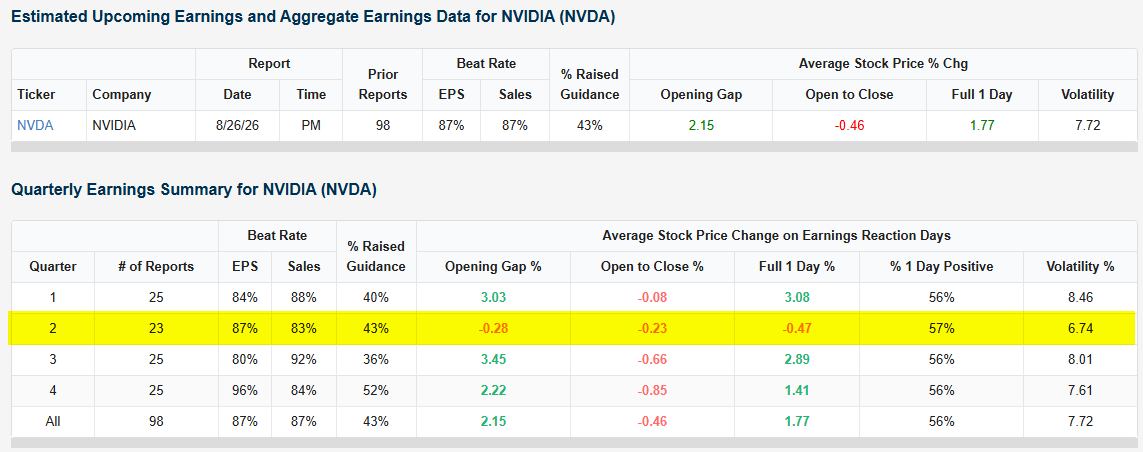Viewport: 1143px width, 452px height.
Task: Select the 23 reports count in quarter 2
Action: tap(156, 328)
